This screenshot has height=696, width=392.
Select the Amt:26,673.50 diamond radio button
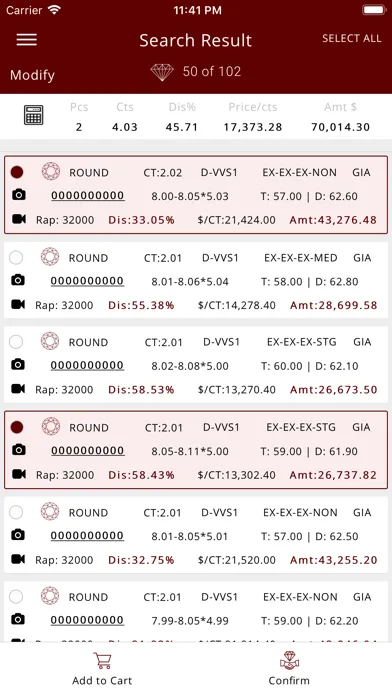point(16,342)
